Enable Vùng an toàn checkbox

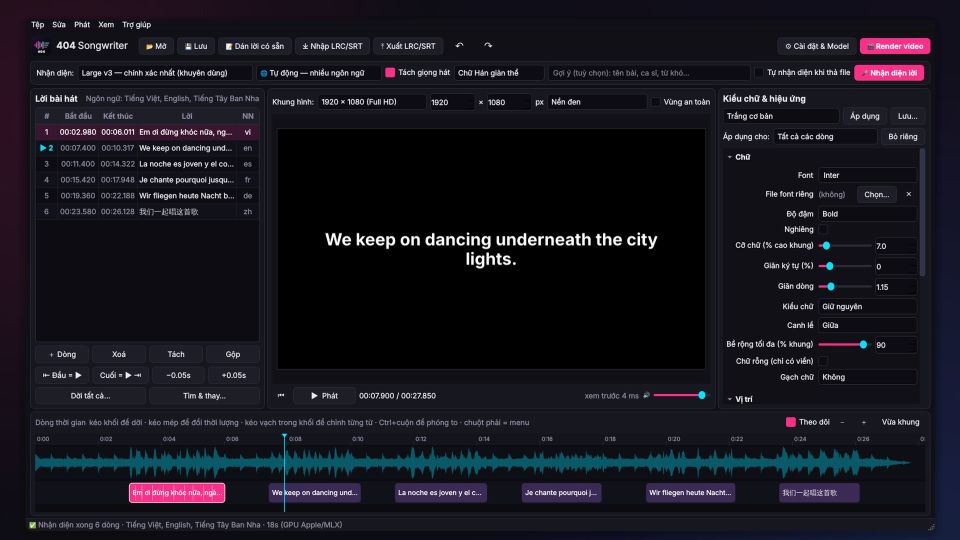pyautogui.click(x=656, y=102)
